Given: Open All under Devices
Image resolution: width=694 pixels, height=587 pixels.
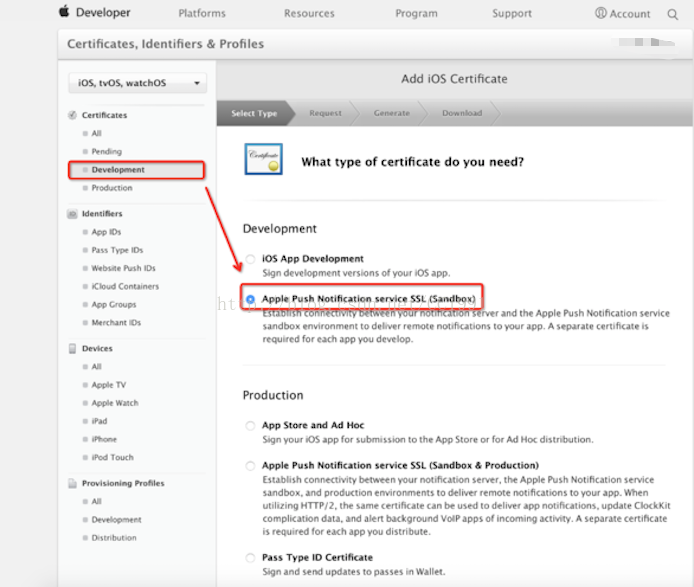Looking at the screenshot, I should pos(96,367).
